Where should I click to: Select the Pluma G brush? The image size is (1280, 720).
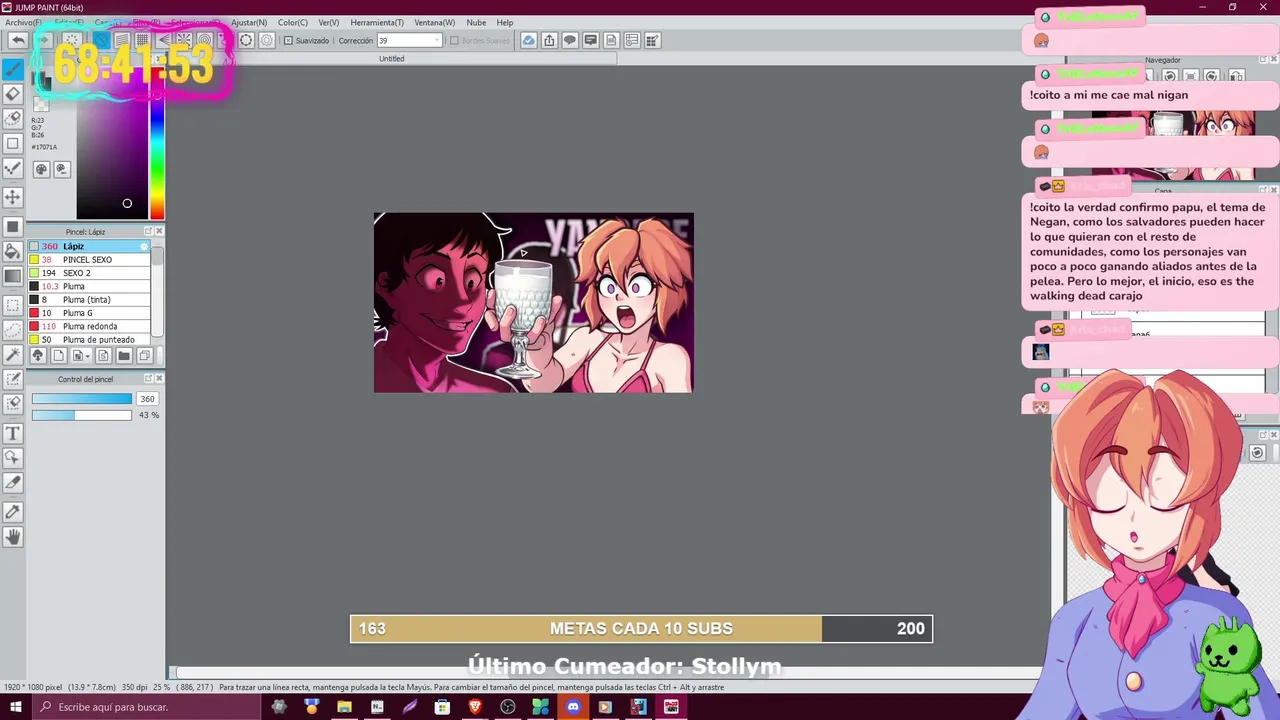pyautogui.click(x=89, y=313)
